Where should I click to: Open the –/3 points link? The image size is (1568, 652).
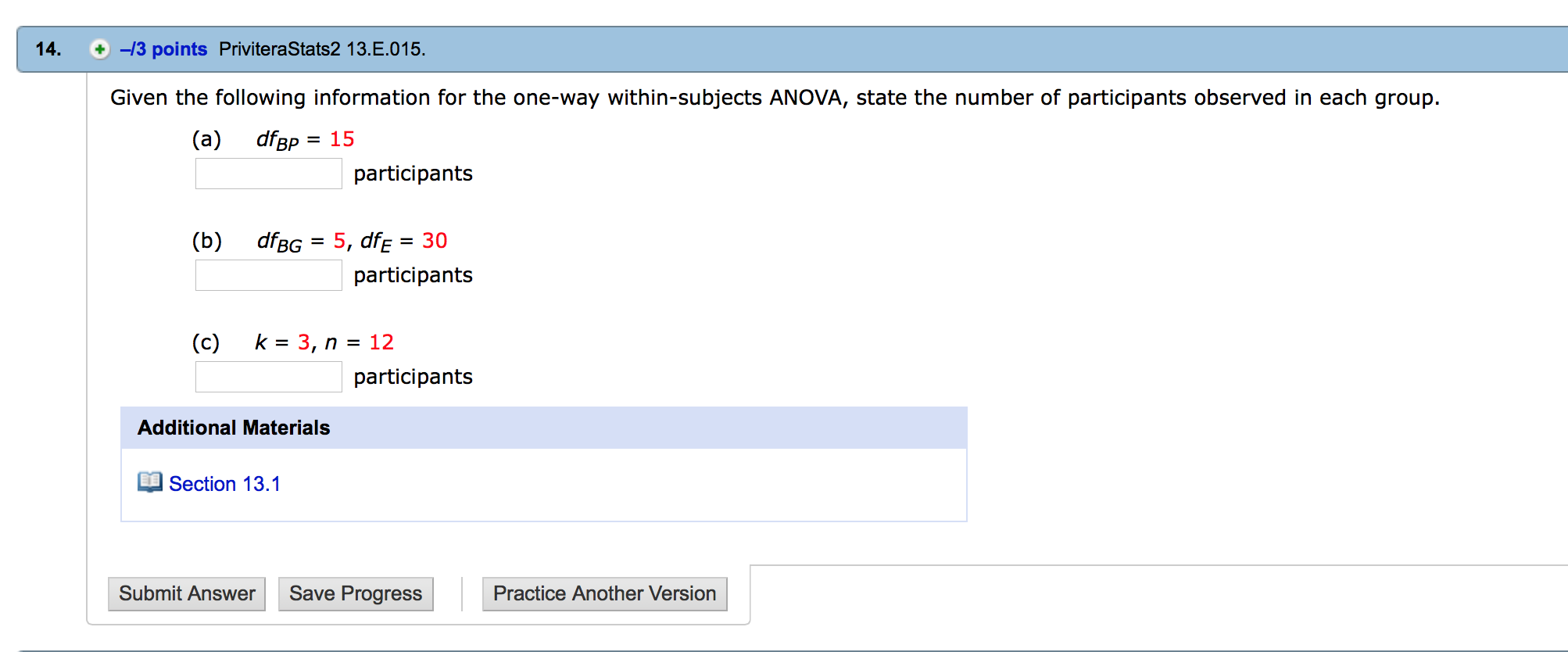tap(163, 49)
